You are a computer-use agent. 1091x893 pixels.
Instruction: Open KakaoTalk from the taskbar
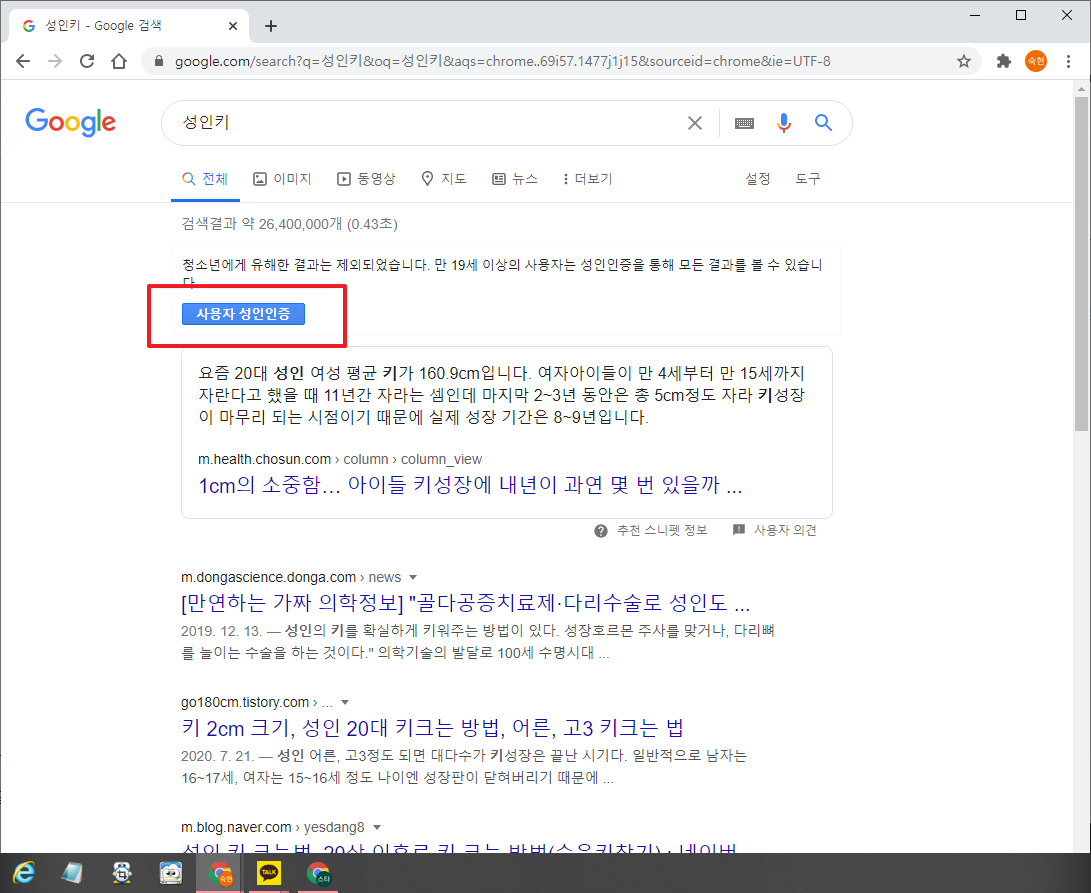click(x=269, y=873)
